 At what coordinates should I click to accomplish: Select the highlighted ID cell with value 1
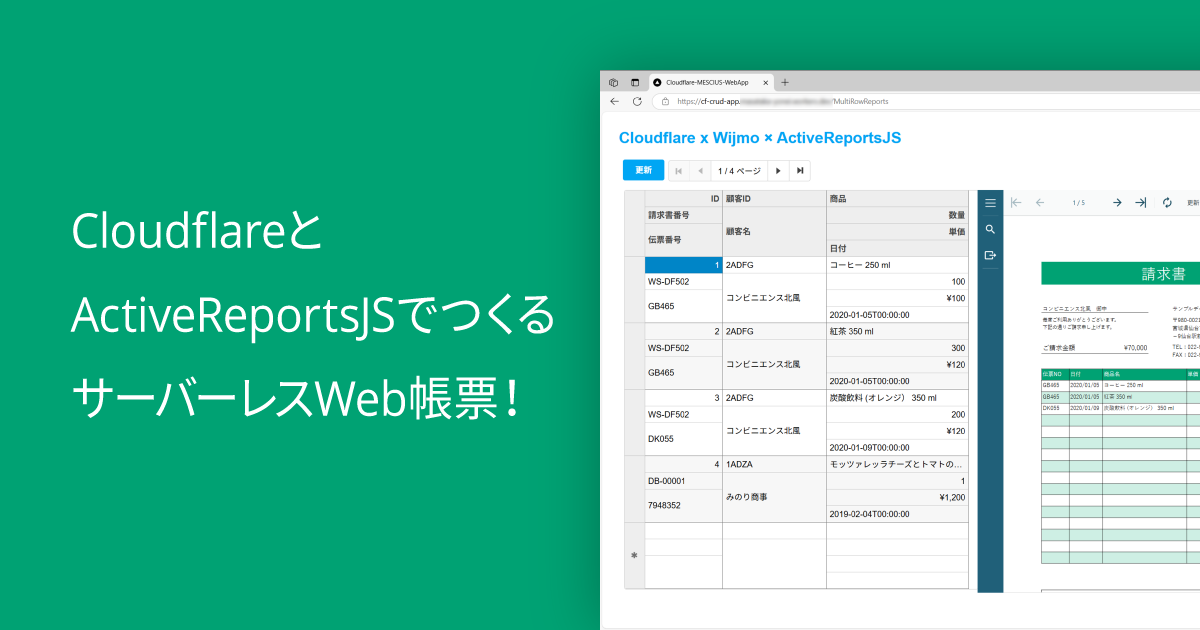point(683,265)
